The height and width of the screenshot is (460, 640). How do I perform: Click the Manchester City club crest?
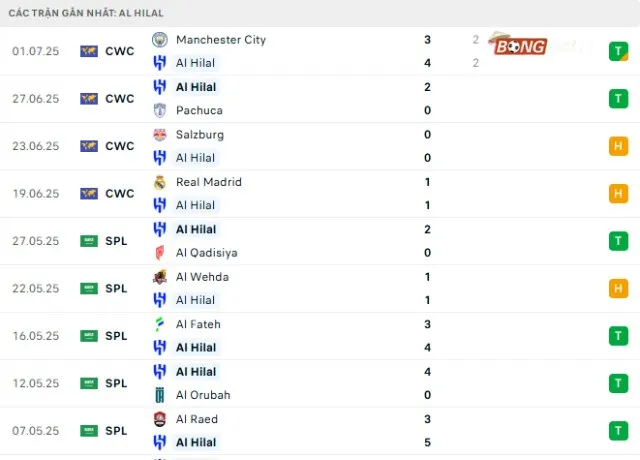(159, 40)
